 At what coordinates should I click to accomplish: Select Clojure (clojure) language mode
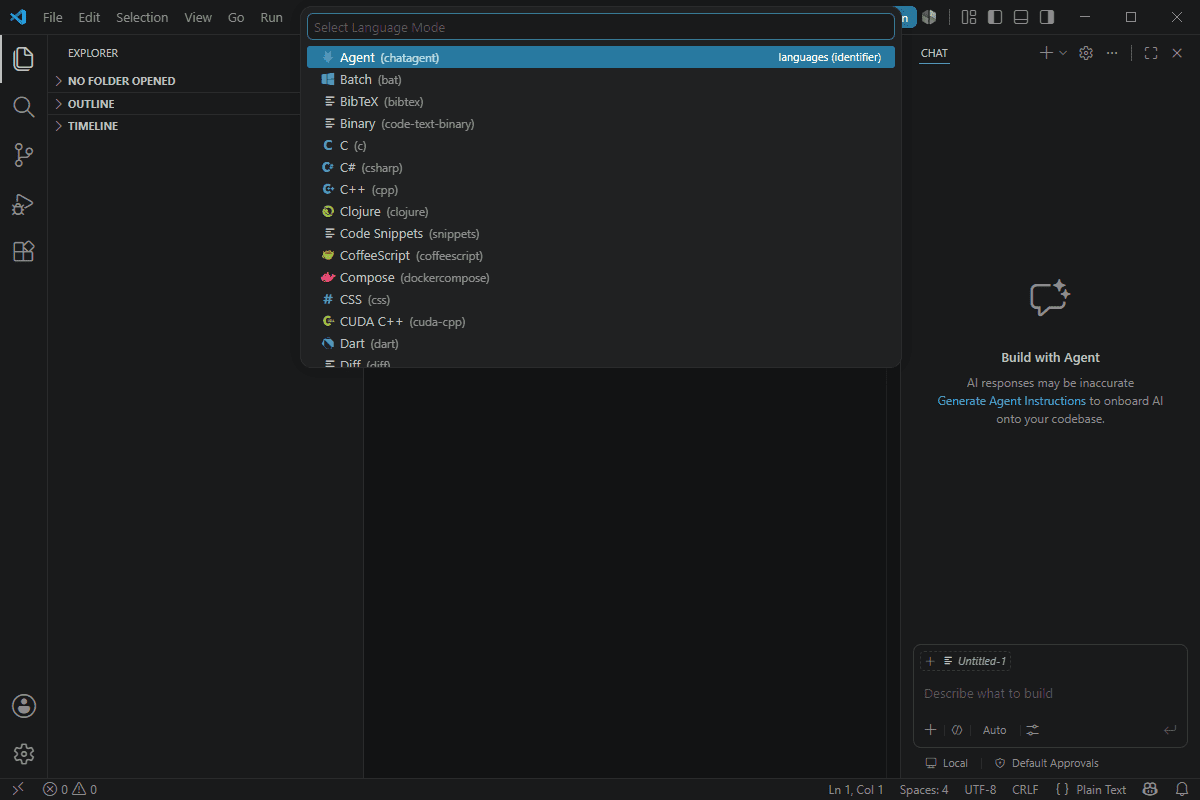[x=601, y=211]
